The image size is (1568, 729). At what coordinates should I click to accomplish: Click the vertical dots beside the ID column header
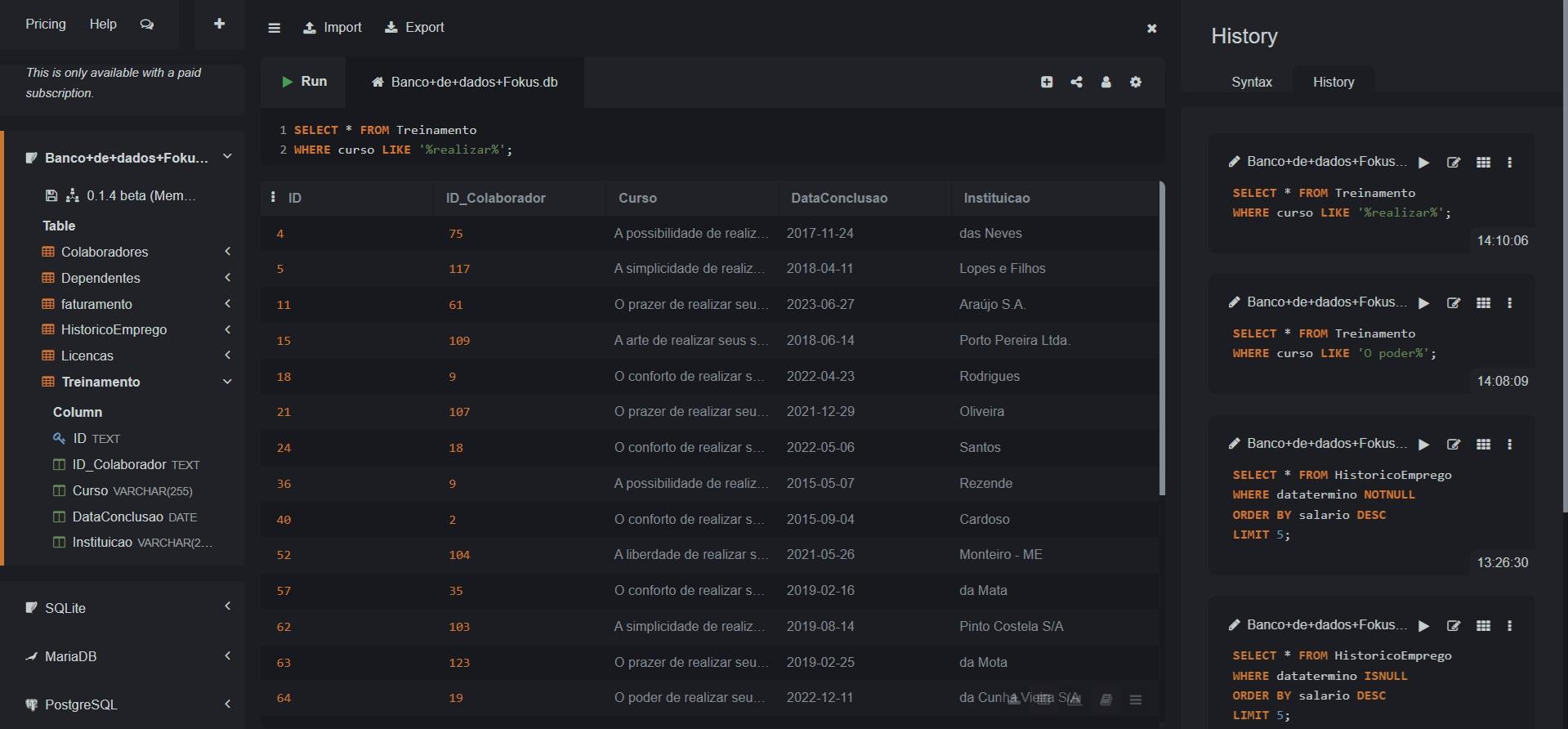click(273, 197)
